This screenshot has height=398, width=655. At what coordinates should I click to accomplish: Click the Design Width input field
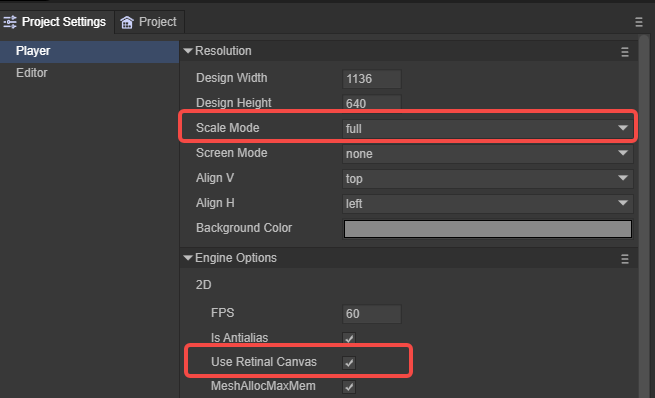click(x=372, y=79)
